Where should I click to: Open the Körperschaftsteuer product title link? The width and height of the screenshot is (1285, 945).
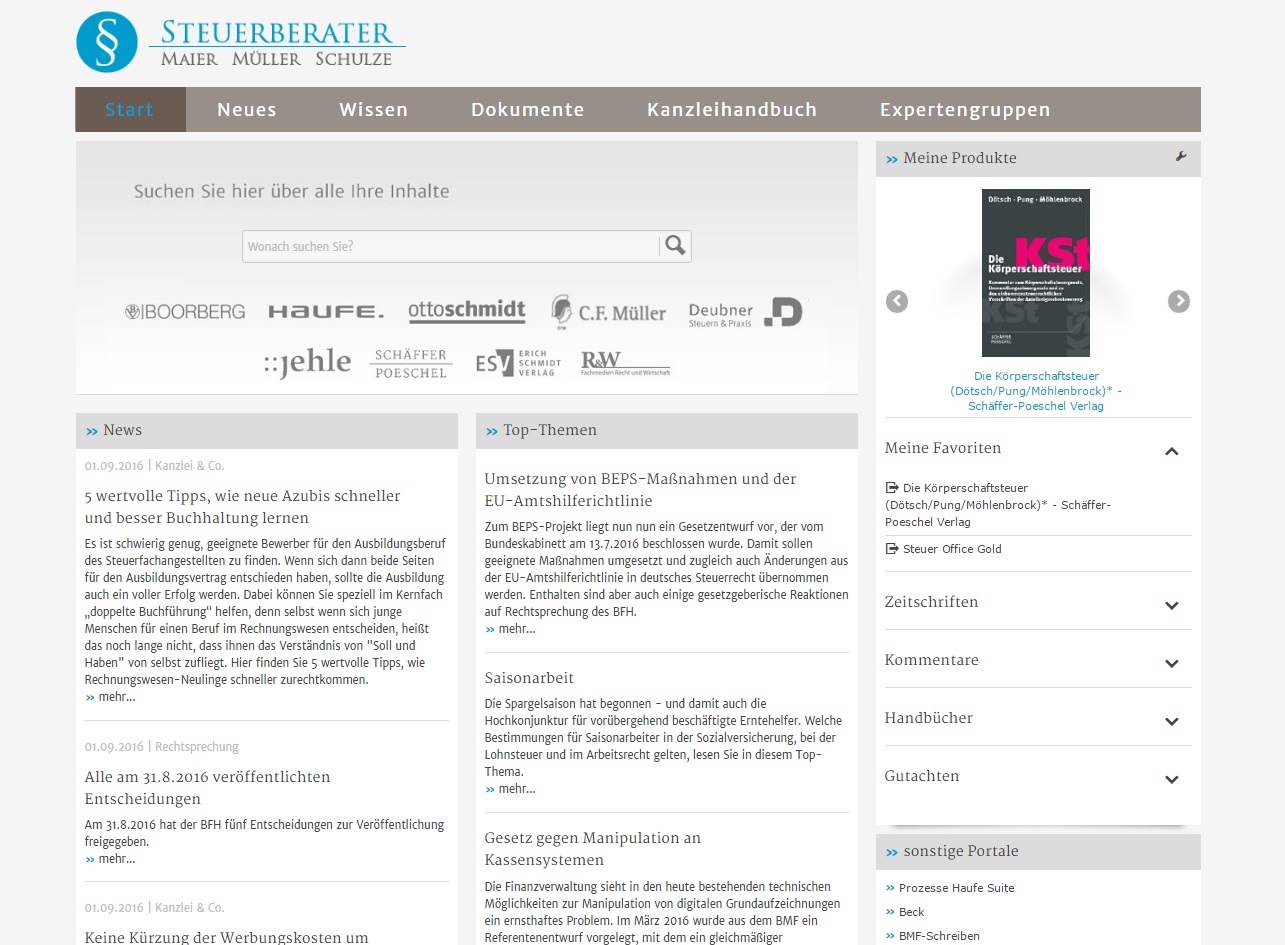coord(1036,391)
